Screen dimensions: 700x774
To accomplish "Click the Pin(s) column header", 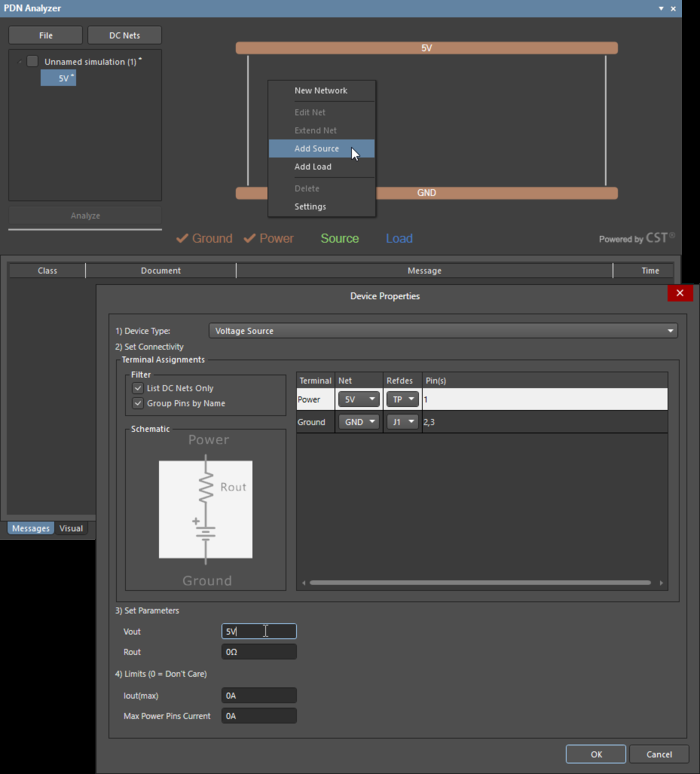I will coord(545,381).
